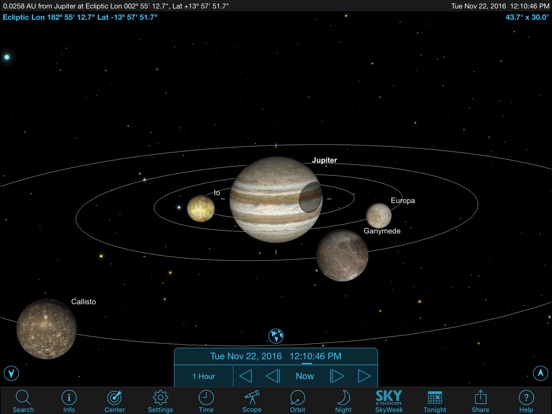552x414 pixels.
Task: Change the 1 Hour time step
Action: [x=203, y=376]
